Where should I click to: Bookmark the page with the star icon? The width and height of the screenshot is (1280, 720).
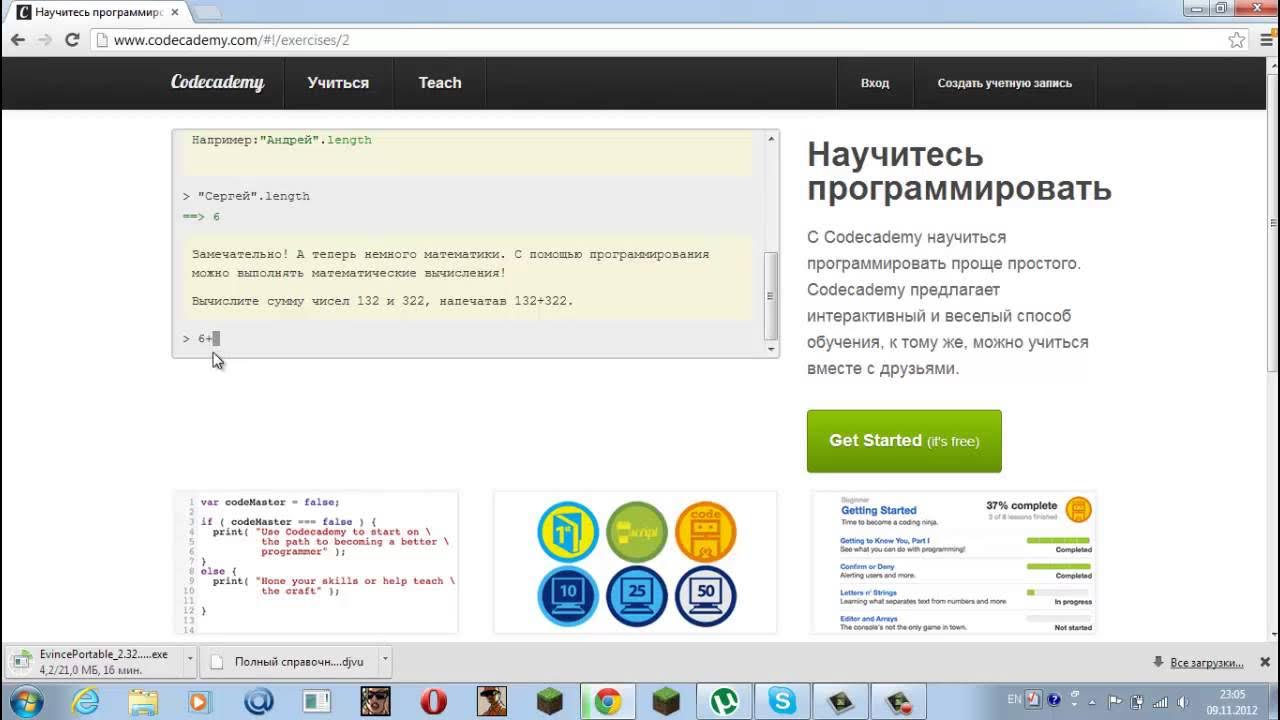(1237, 40)
